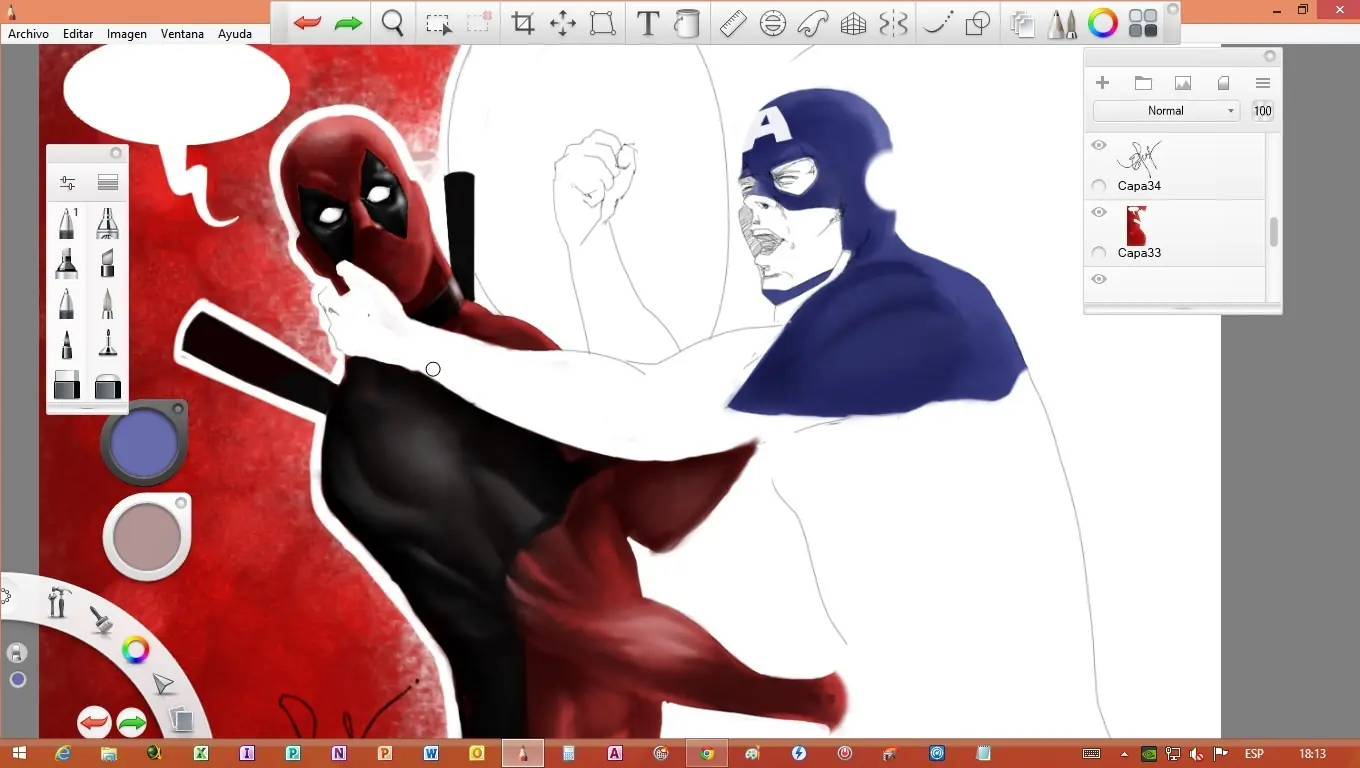The height and width of the screenshot is (768, 1360).
Task: Toggle the Symmetry tool in toolbar
Action: point(893,23)
